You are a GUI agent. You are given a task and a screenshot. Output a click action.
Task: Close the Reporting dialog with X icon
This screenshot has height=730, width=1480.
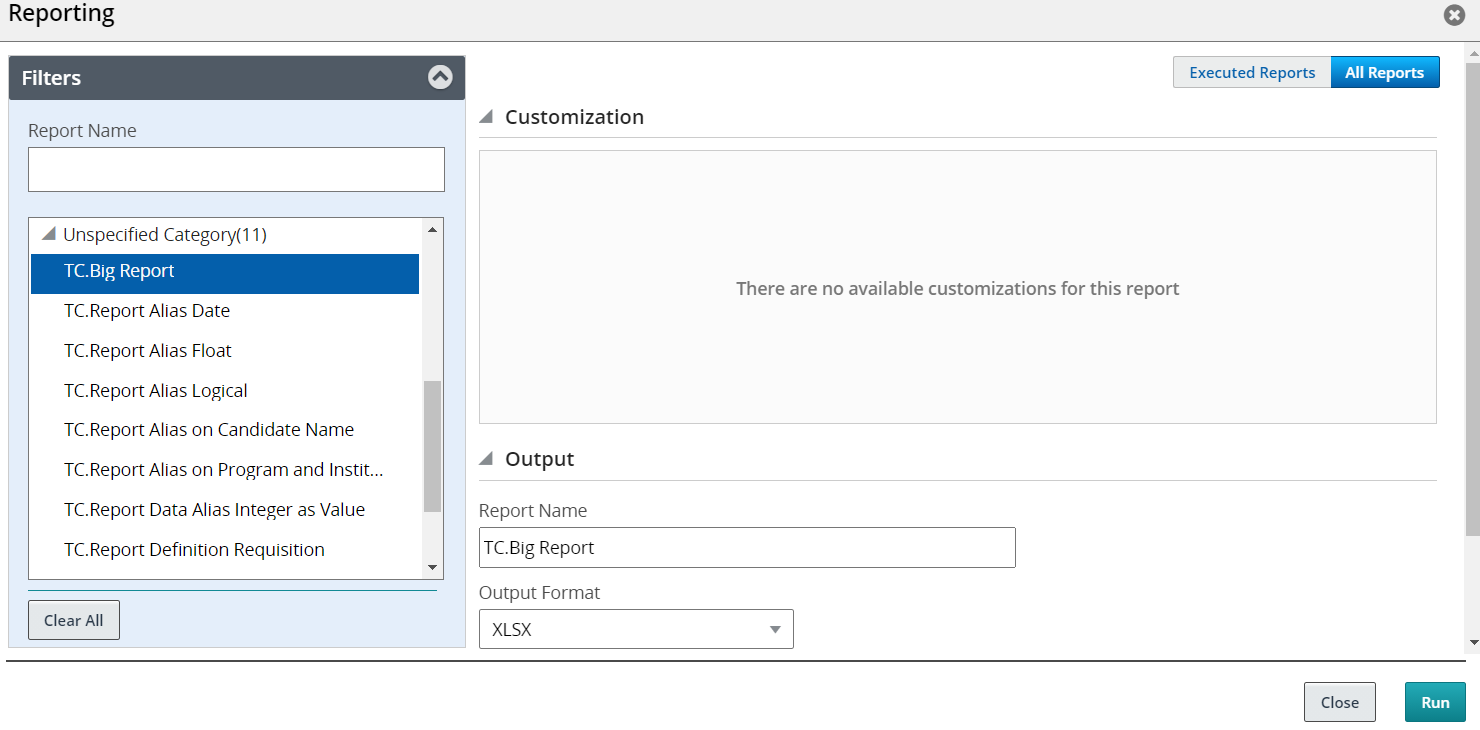click(1454, 15)
